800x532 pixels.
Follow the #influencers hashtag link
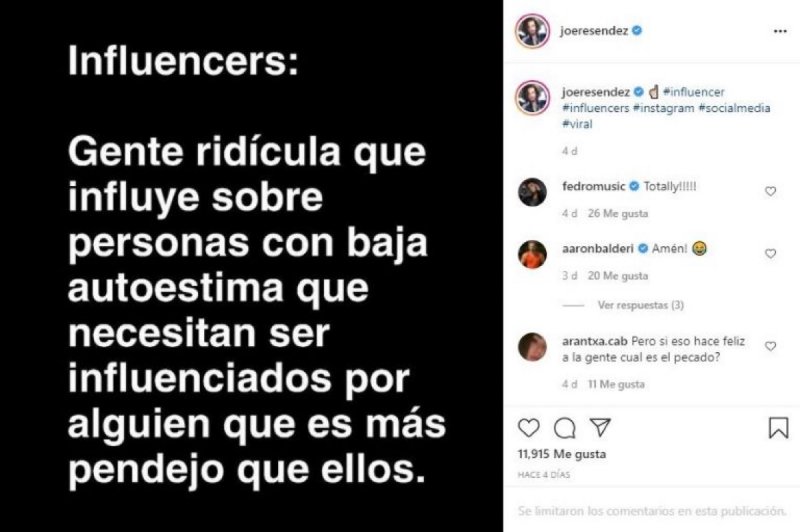[x=595, y=108]
